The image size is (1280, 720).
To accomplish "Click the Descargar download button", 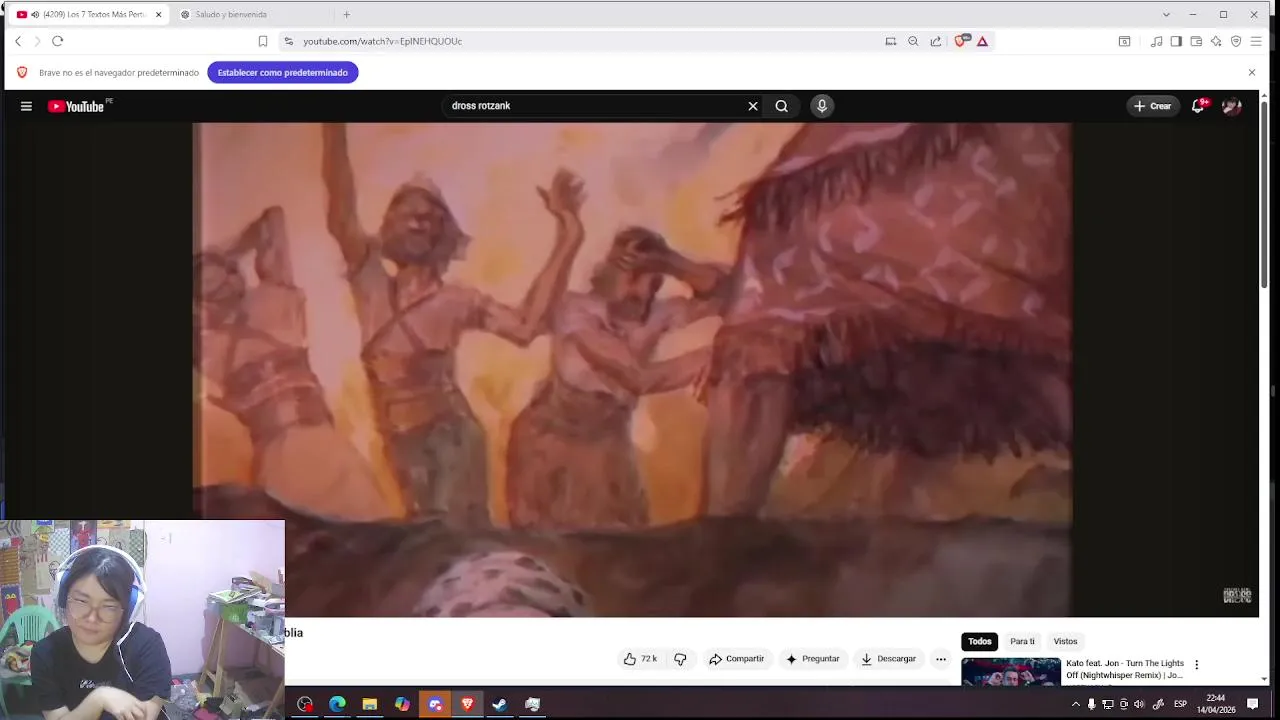I will [888, 659].
